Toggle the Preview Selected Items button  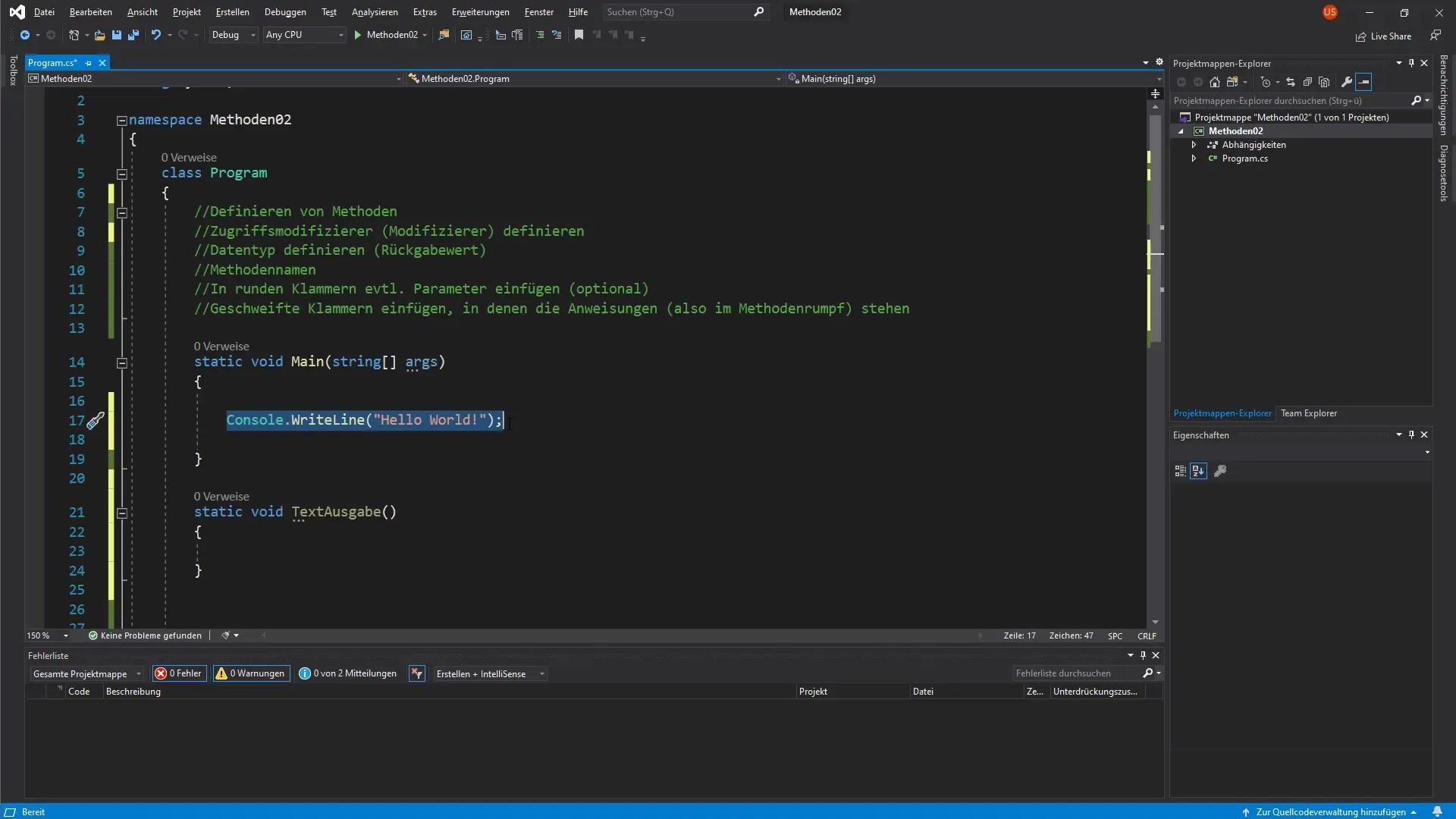pos(1364,82)
